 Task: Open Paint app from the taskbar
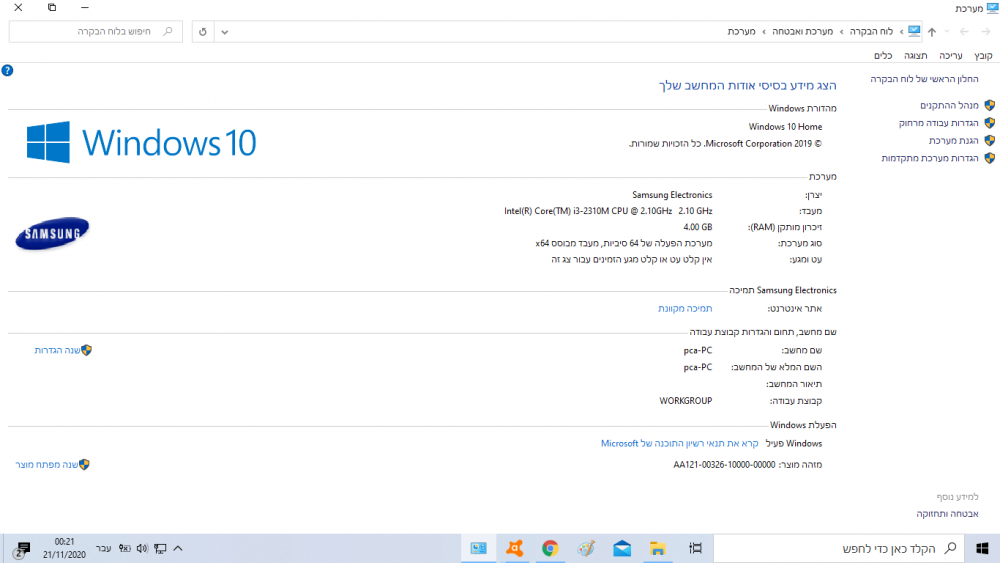click(x=586, y=548)
